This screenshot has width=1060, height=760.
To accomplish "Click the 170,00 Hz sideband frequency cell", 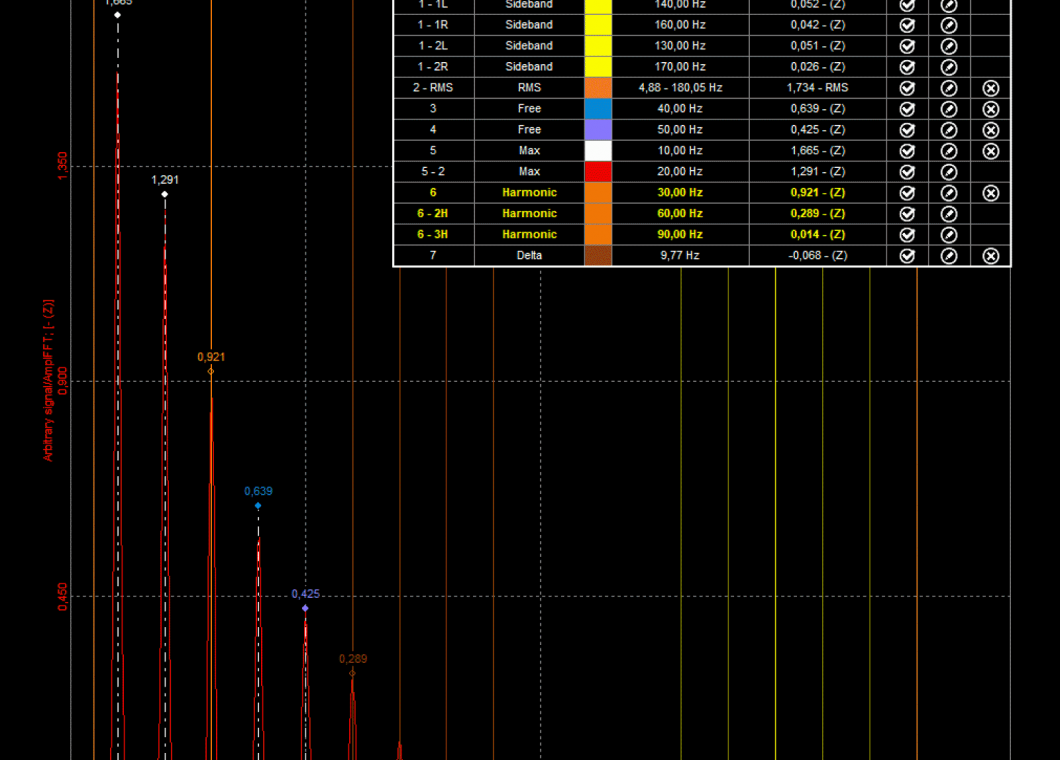I will coord(680,67).
